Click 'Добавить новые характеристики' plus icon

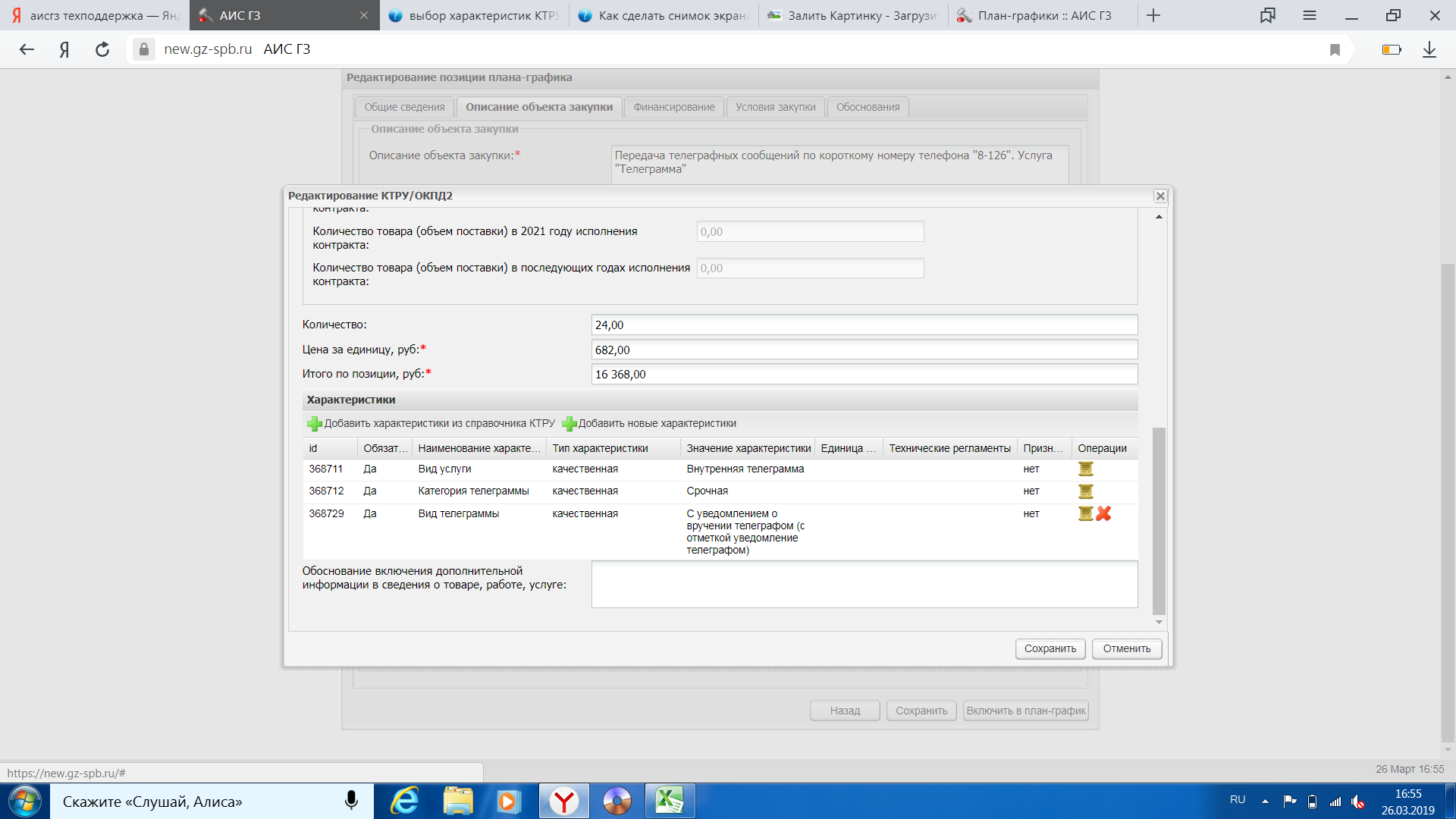pos(570,424)
